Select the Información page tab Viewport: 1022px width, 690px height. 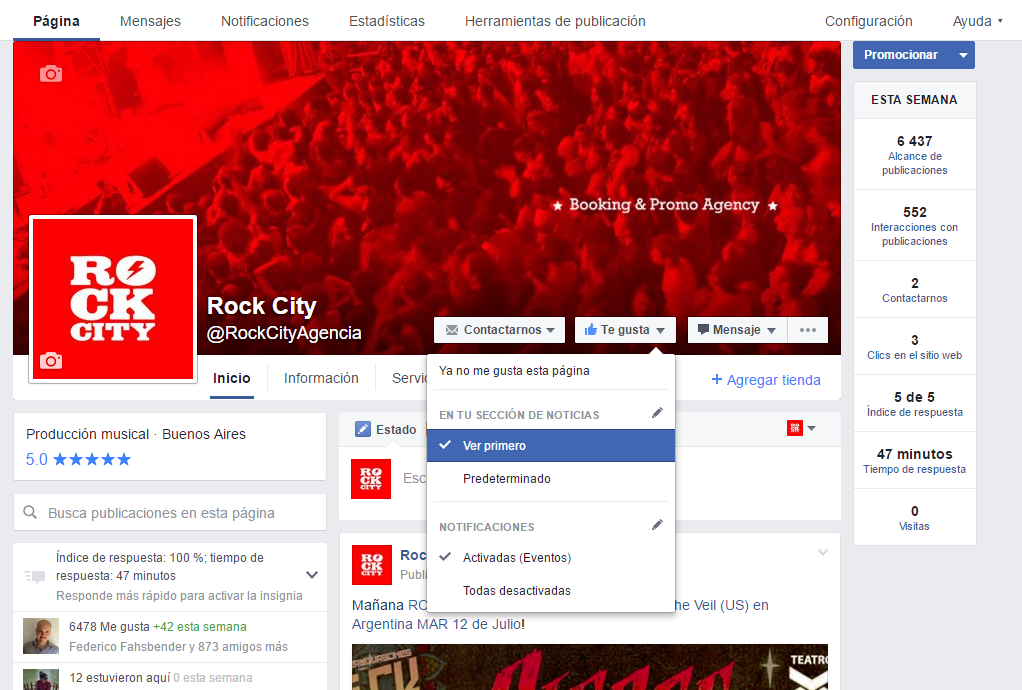pyautogui.click(x=321, y=378)
